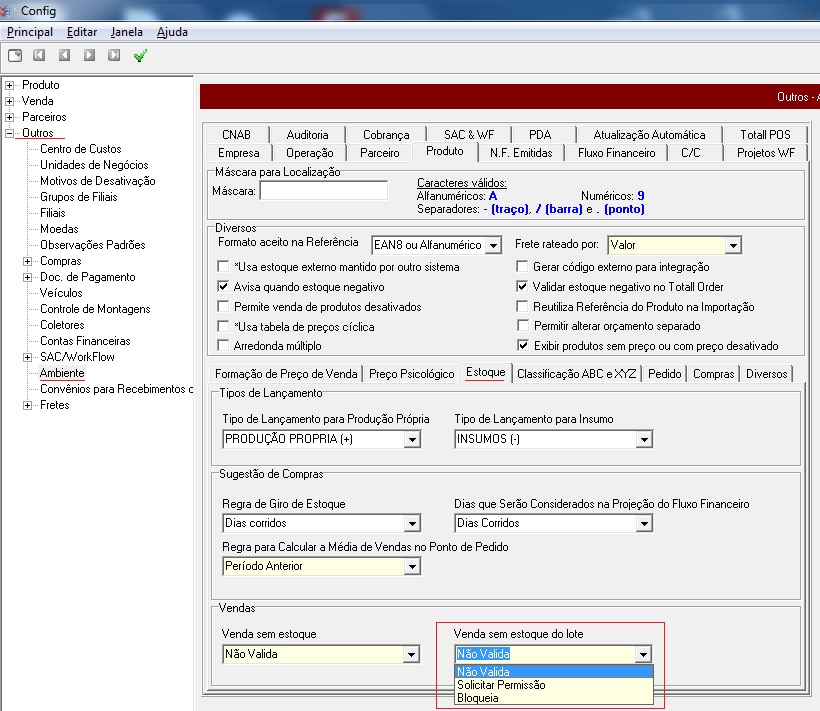Image resolution: width=820 pixels, height=711 pixels.
Task: Open the 'Frete rateado por' dropdown
Action: point(733,245)
